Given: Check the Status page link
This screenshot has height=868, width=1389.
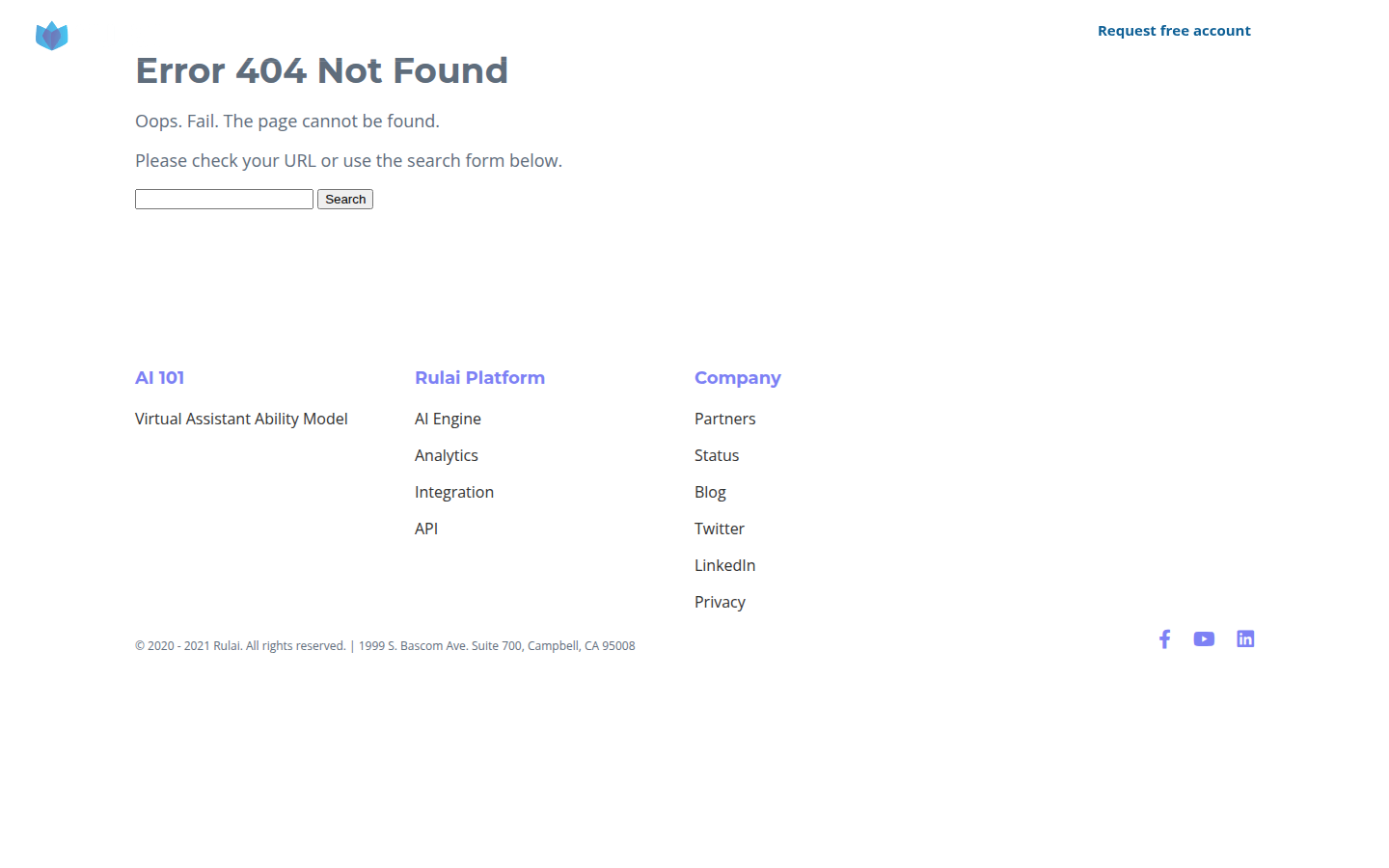Looking at the screenshot, I should click(717, 455).
